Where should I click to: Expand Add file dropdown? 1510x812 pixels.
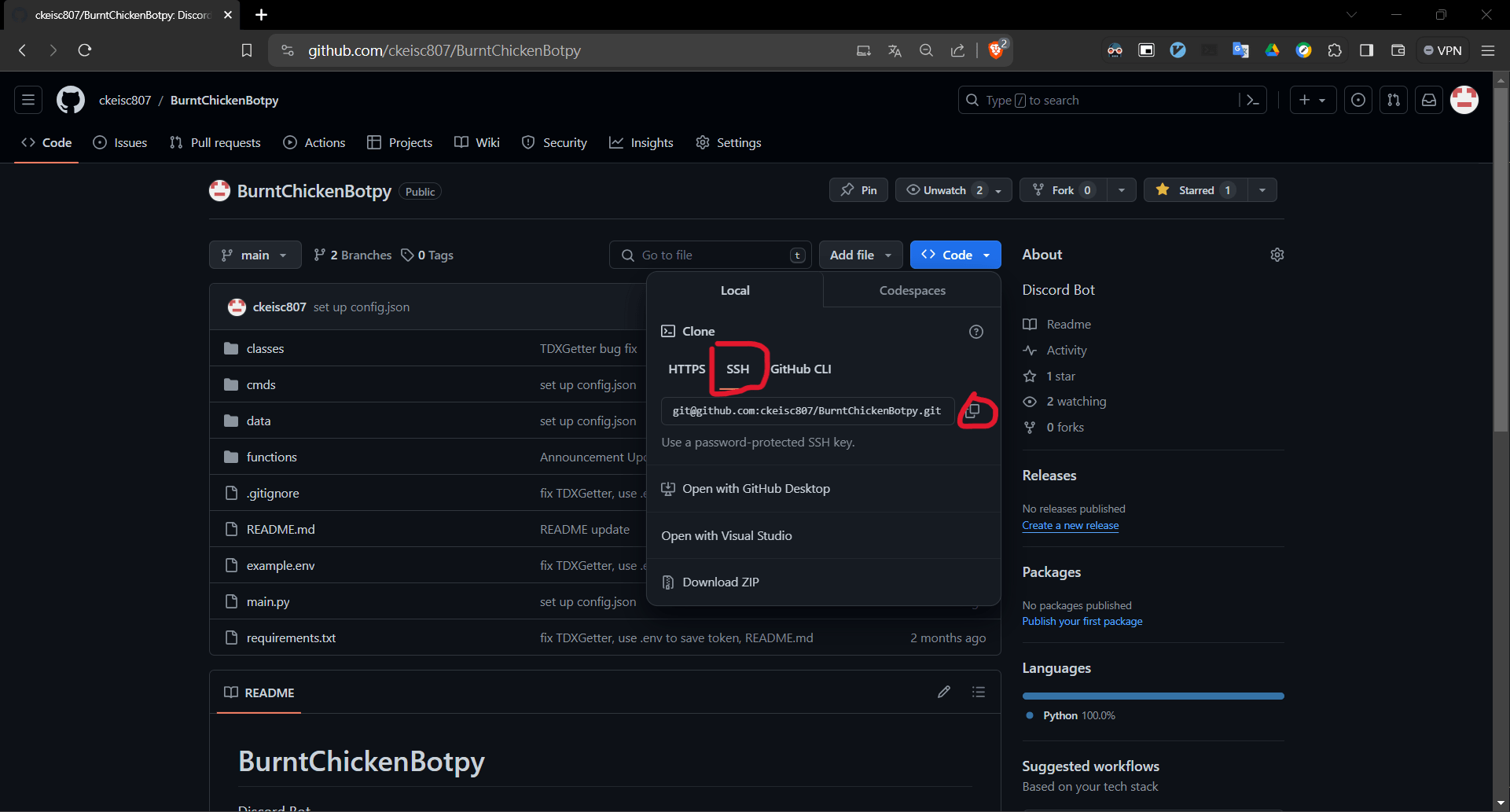coord(861,255)
